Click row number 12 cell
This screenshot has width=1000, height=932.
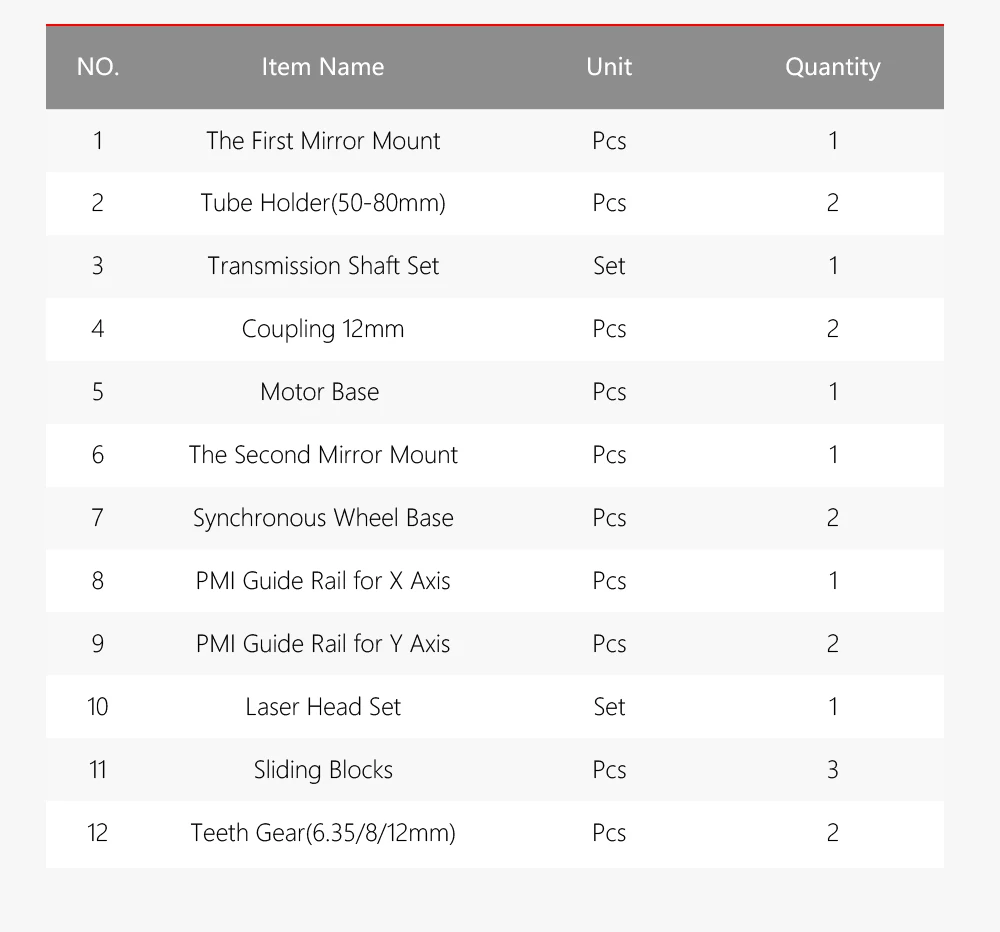coord(98,833)
